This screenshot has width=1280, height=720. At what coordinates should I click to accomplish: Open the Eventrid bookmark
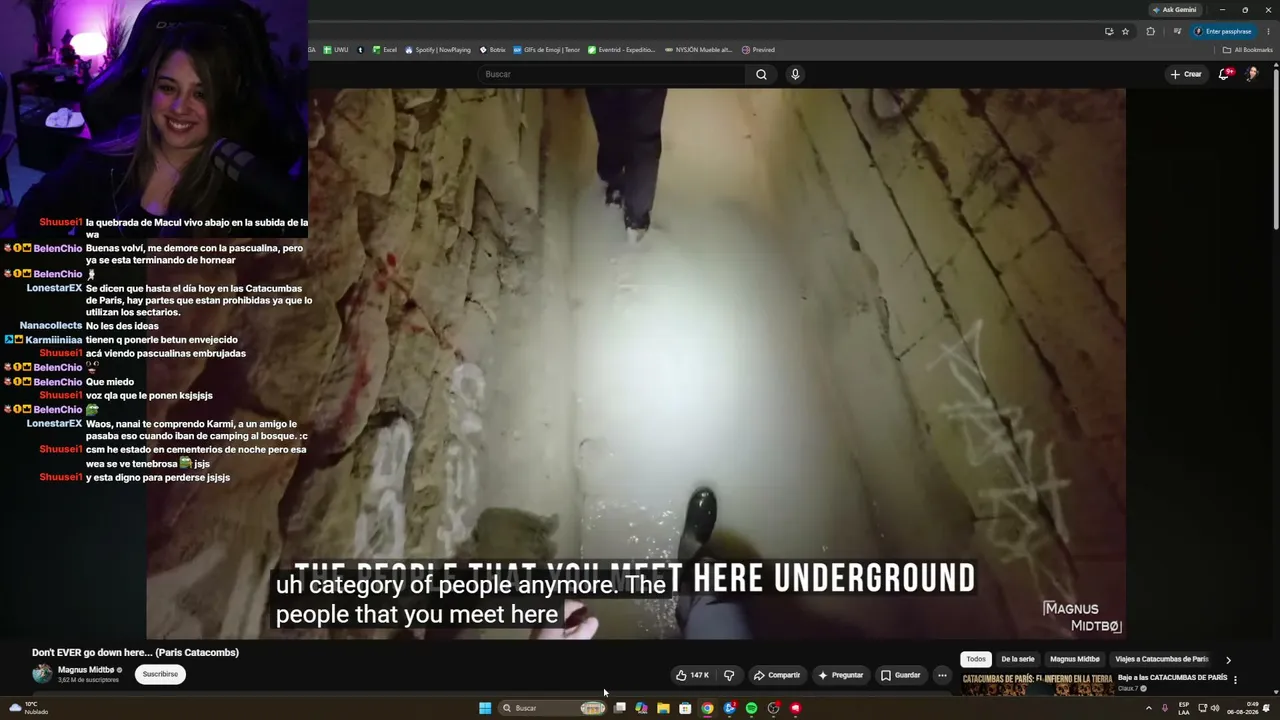622,50
